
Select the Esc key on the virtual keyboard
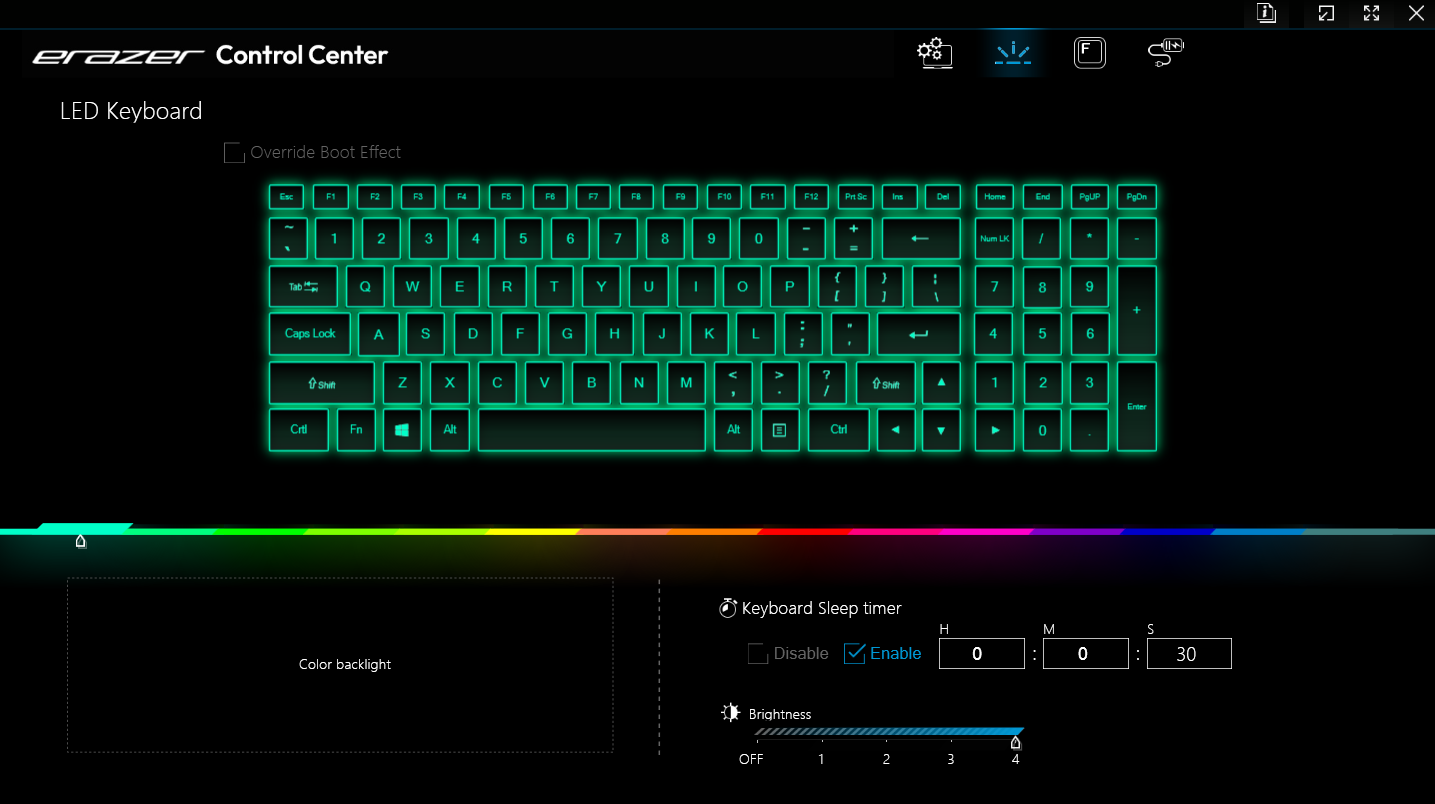[286, 196]
